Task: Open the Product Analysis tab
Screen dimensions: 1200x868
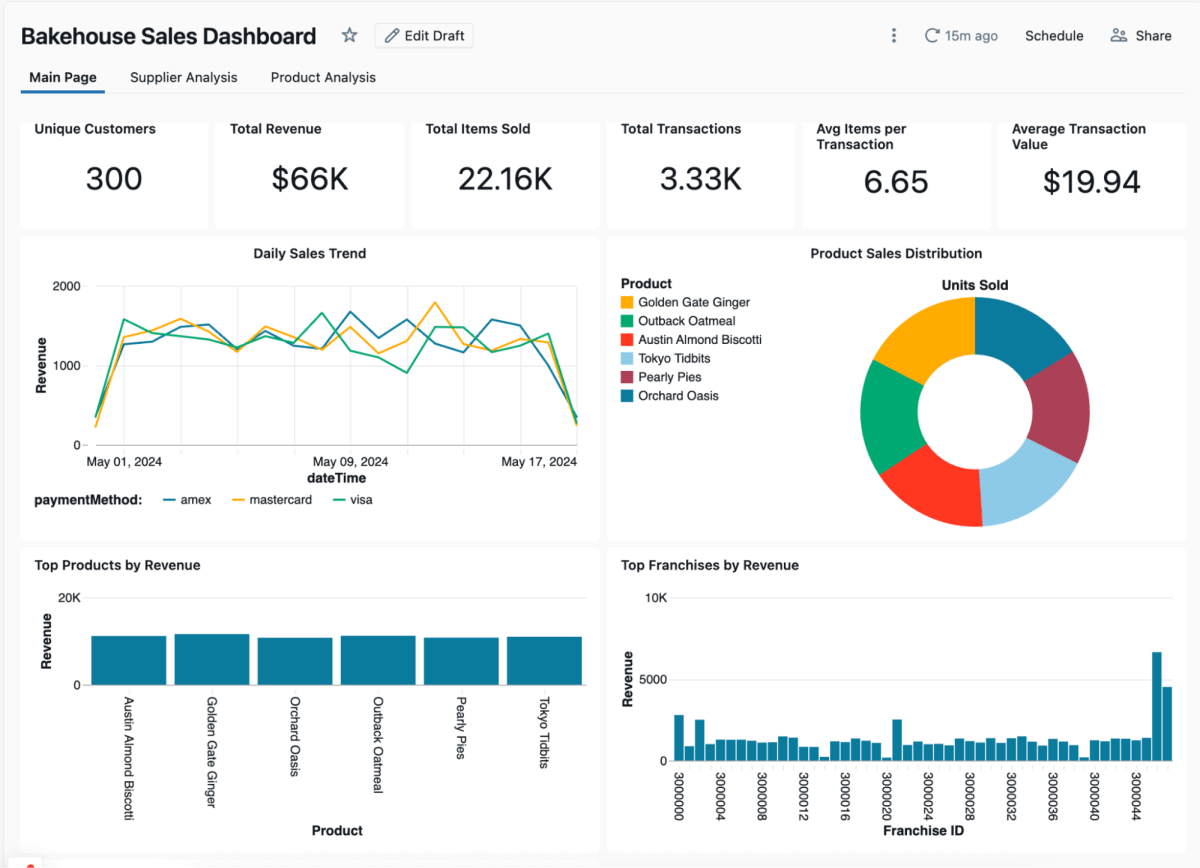Action: point(323,77)
